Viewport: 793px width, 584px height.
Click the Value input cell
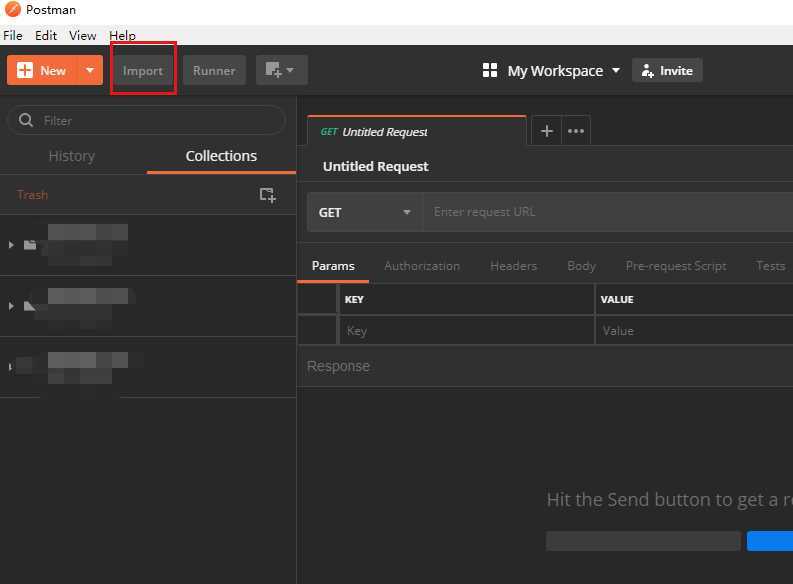click(694, 331)
